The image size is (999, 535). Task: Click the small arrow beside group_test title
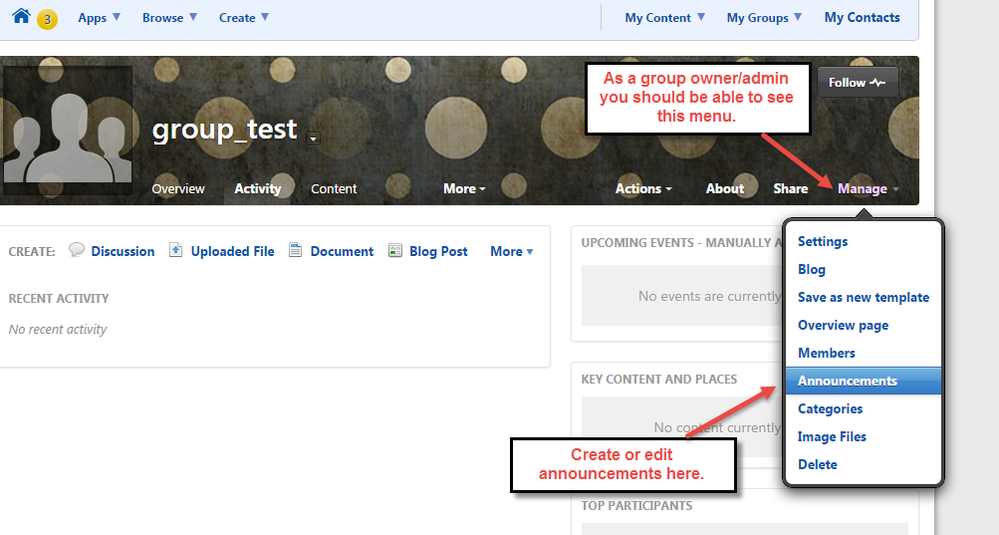313,139
